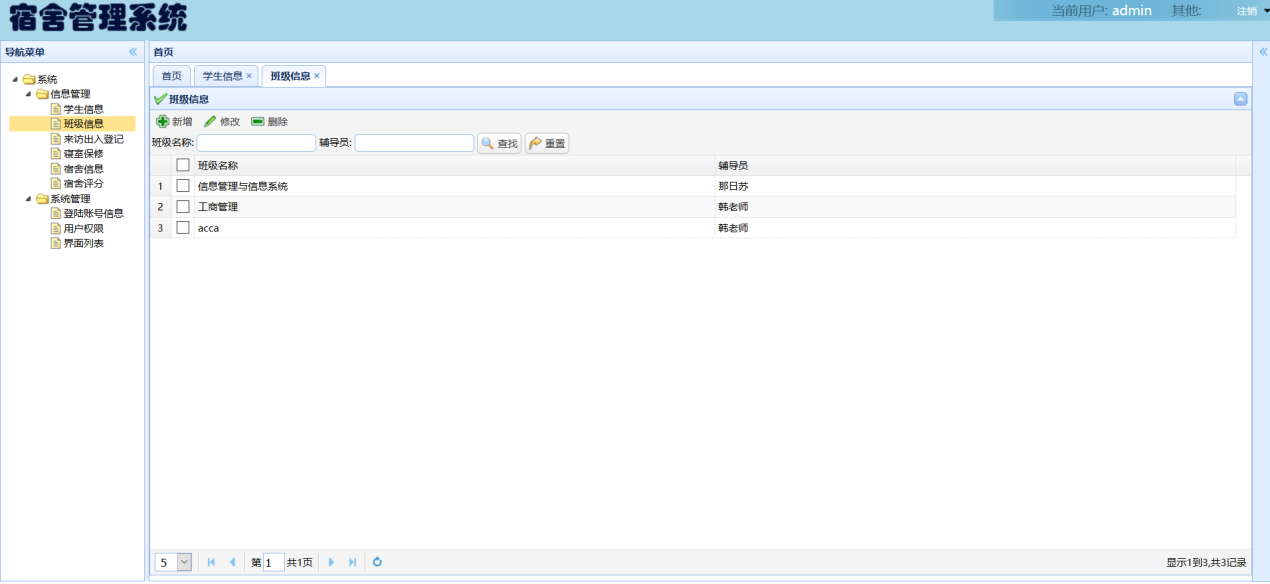Screen dimensions: 1270x584
Task: Click the 删除 delete icon
Action: click(258, 121)
